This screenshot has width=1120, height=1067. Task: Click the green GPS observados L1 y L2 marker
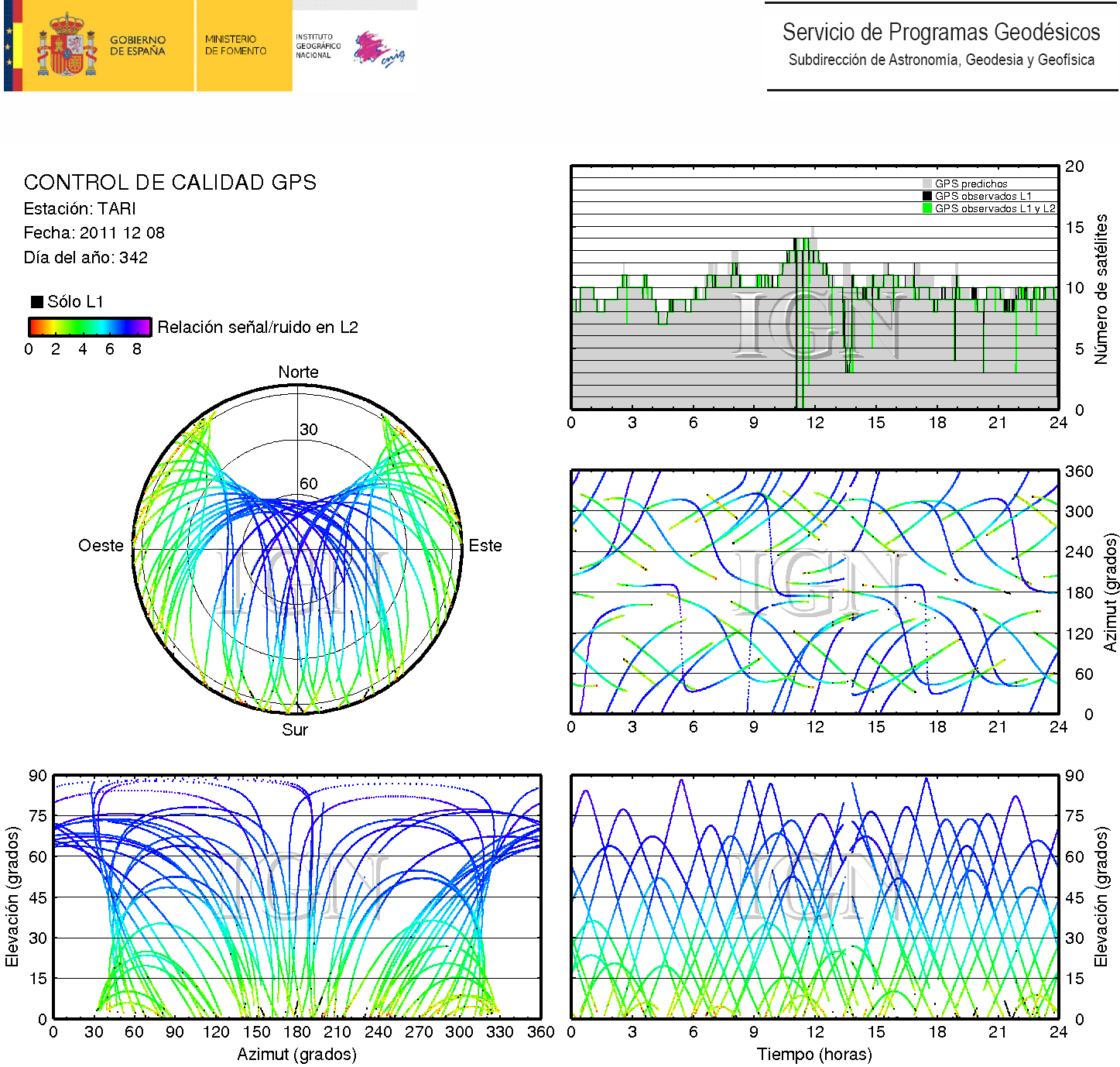pos(927,208)
